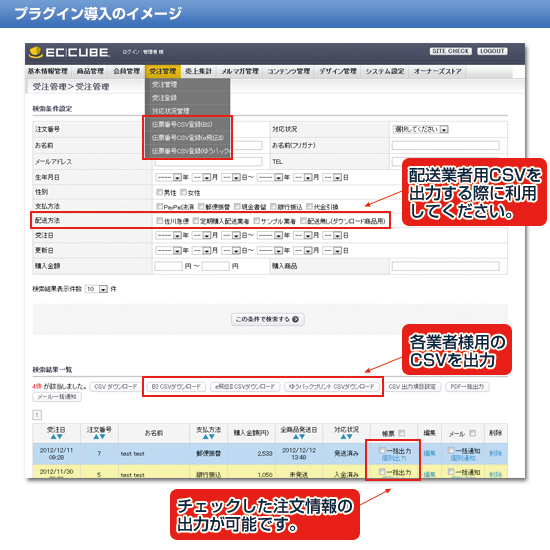Sort 注文番号 column ascending with up arrow
This screenshot has width=550, height=550.
pos(96,437)
